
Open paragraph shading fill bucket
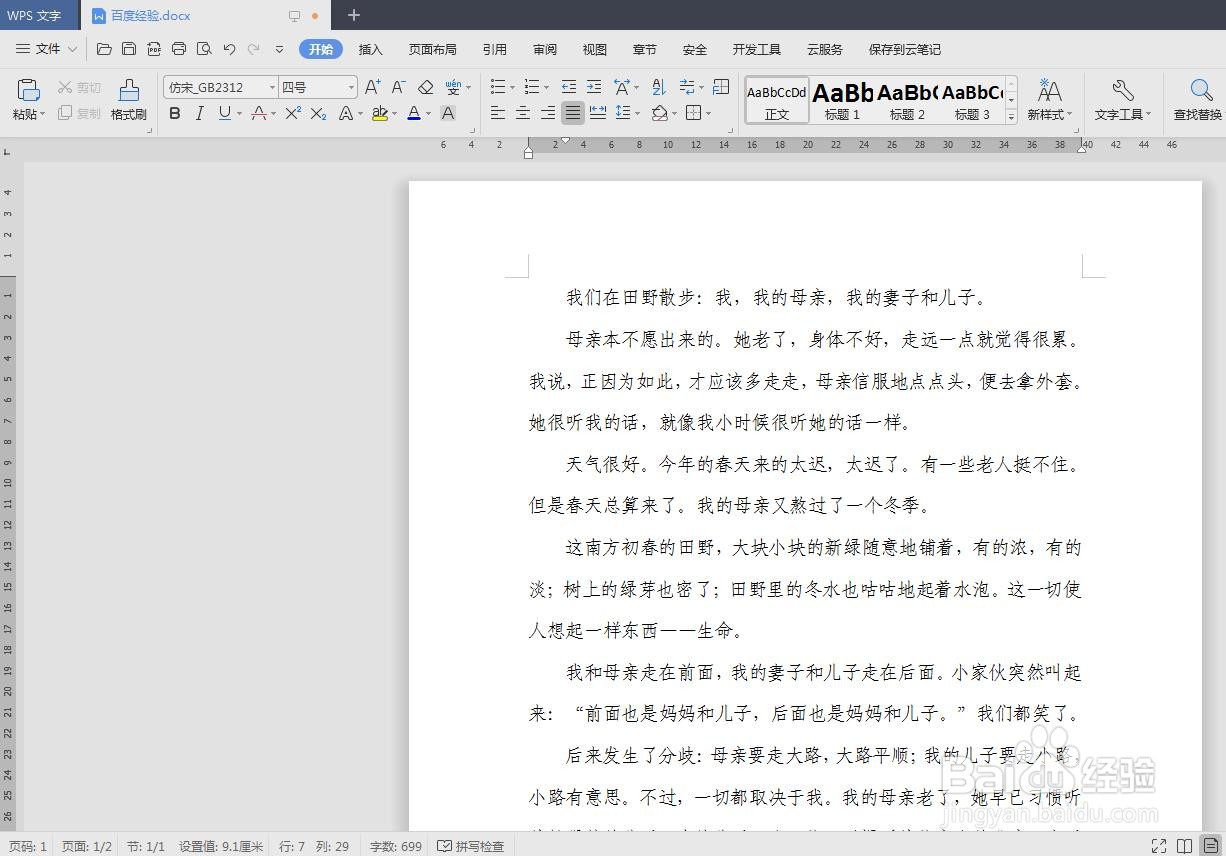coord(659,114)
